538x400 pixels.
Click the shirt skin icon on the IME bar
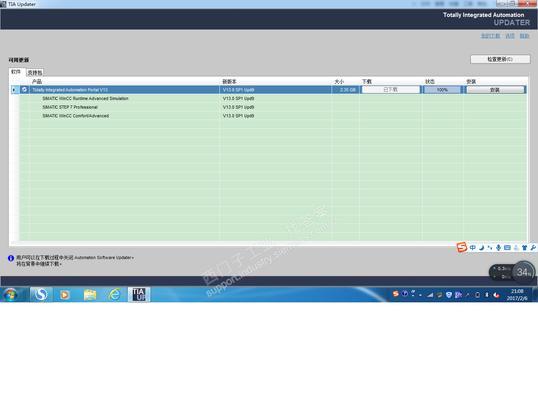pos(524,247)
